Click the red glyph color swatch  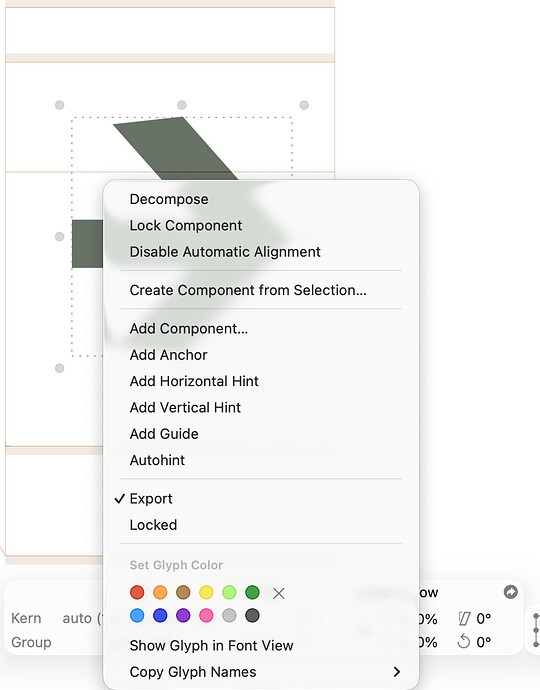[137, 592]
